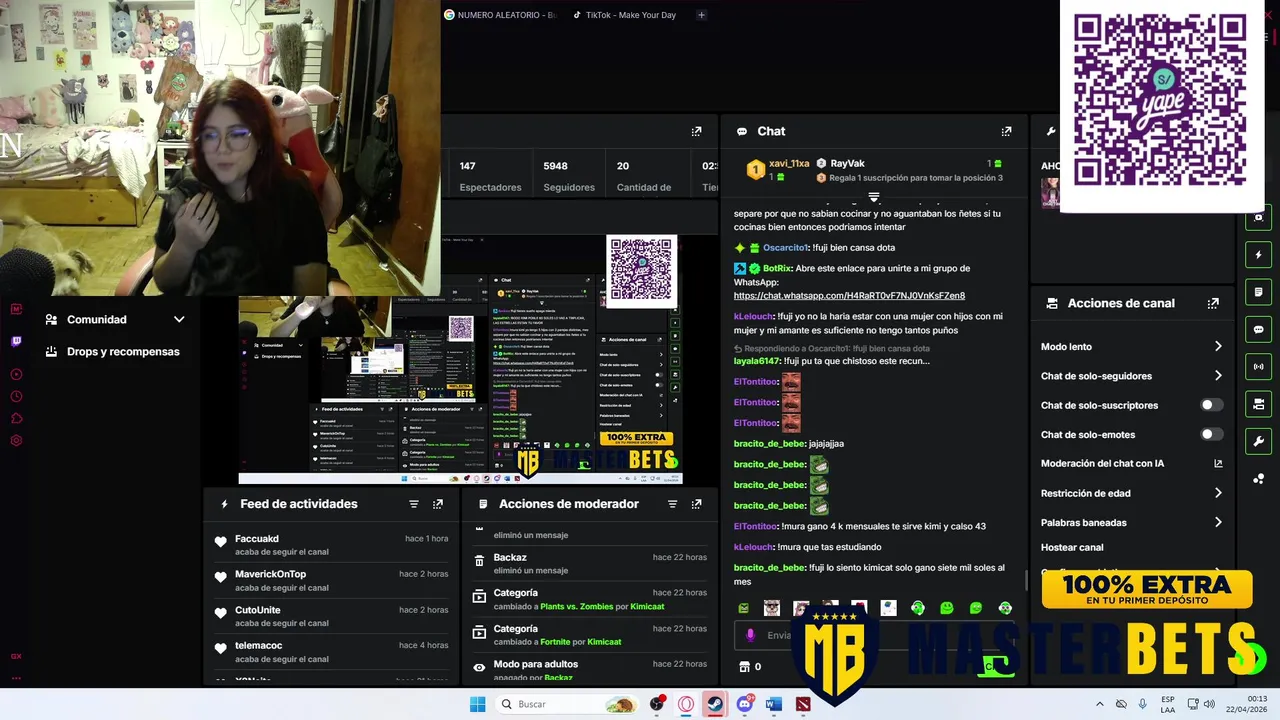The width and height of the screenshot is (1280, 720).
Task: Open Moderación del chat con IA link
Action: tap(1132, 463)
